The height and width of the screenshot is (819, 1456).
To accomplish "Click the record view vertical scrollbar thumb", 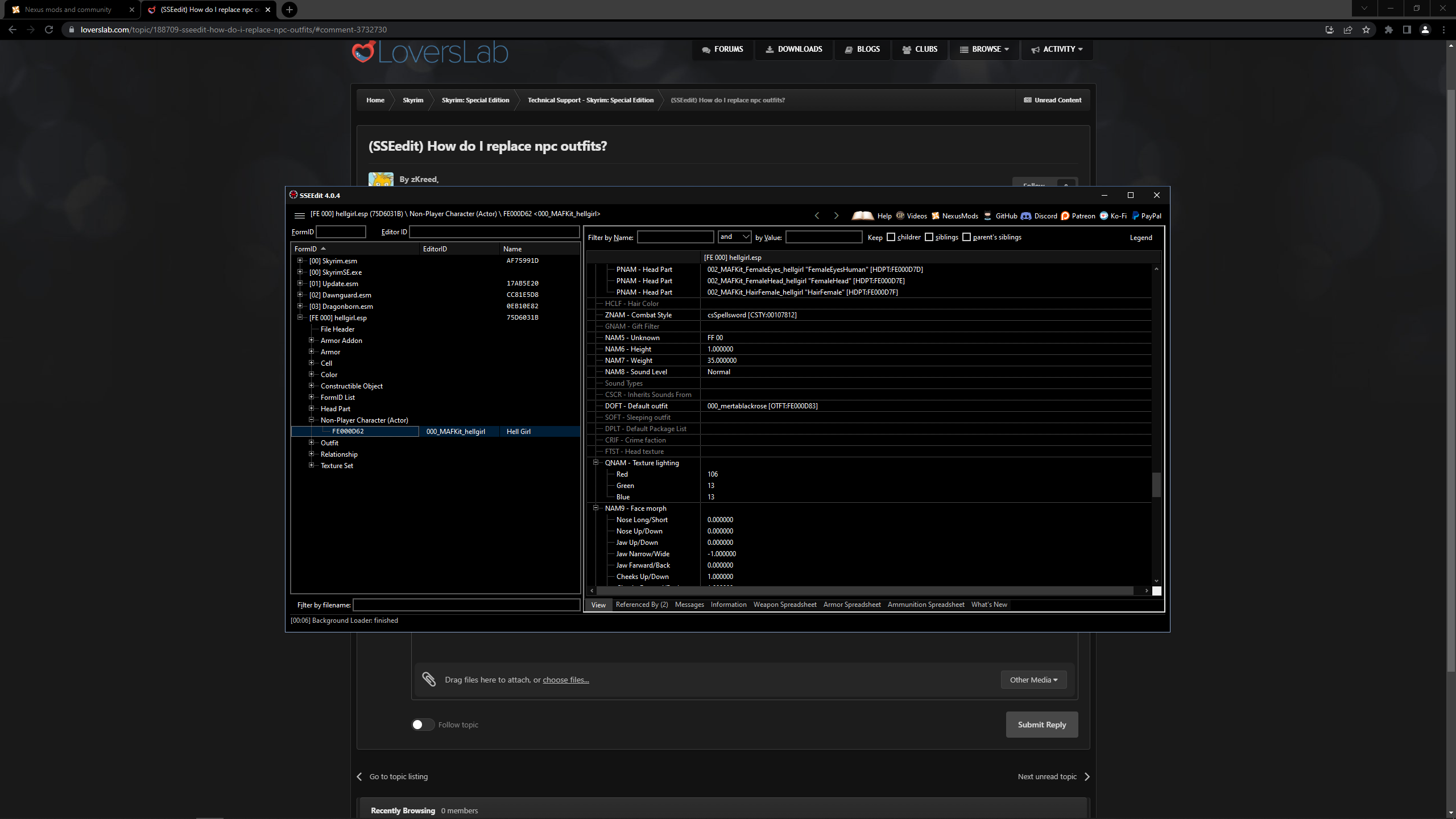I will [x=1156, y=485].
